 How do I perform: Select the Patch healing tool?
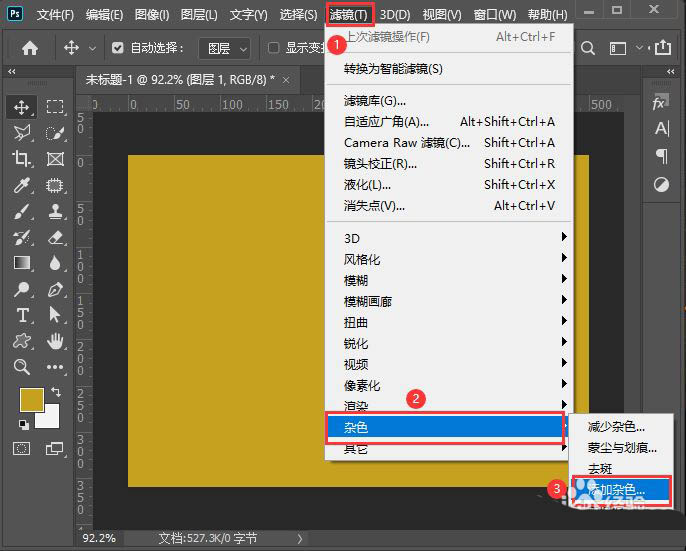pos(55,185)
